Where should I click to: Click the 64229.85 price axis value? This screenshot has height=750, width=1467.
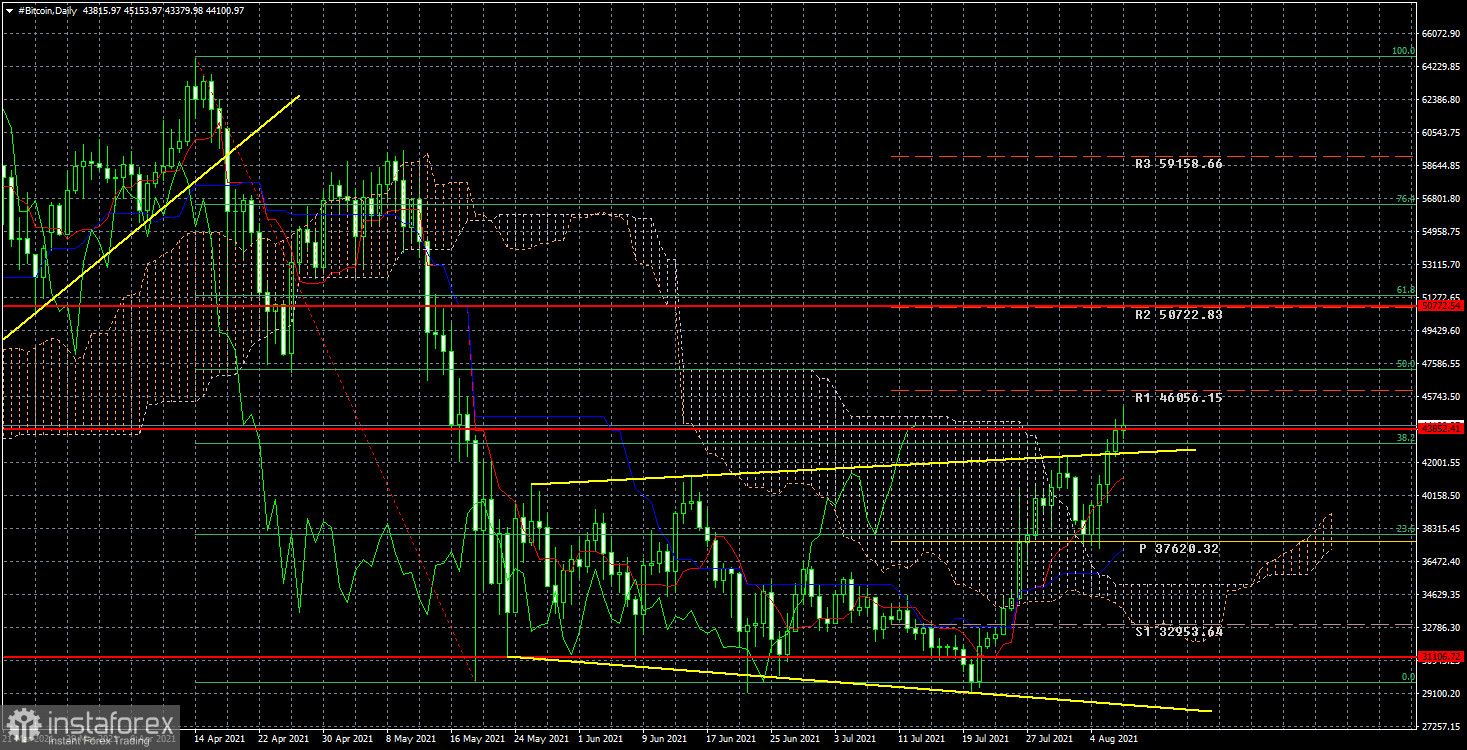click(x=1442, y=67)
